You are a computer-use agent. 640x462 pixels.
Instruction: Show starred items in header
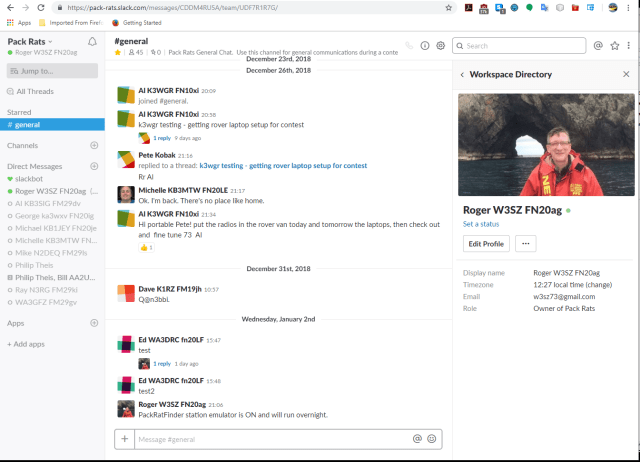click(x=615, y=46)
